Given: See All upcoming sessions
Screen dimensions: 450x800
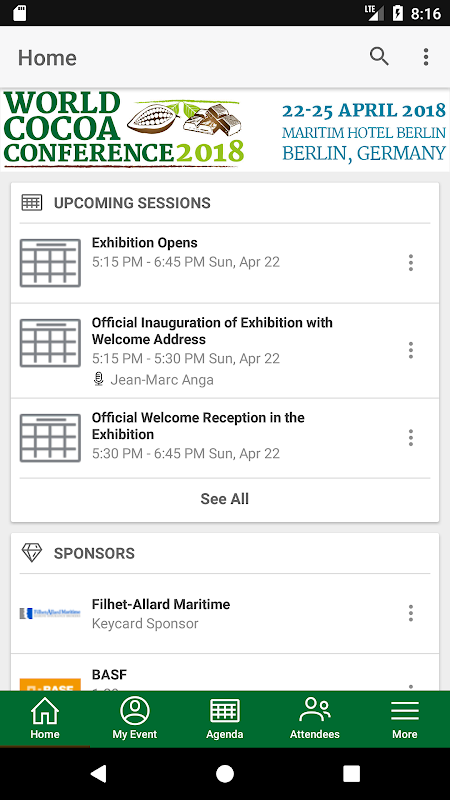Looking at the screenshot, I should (x=224, y=498).
